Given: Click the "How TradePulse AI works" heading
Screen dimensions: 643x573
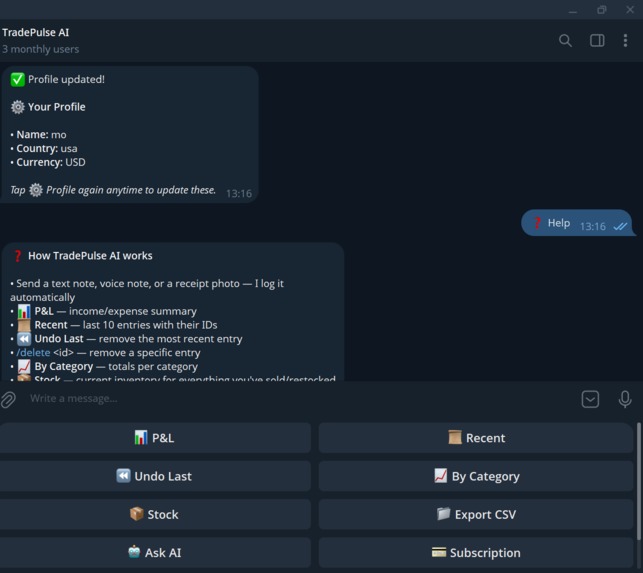Looking at the screenshot, I should pyautogui.click(x=90, y=256).
